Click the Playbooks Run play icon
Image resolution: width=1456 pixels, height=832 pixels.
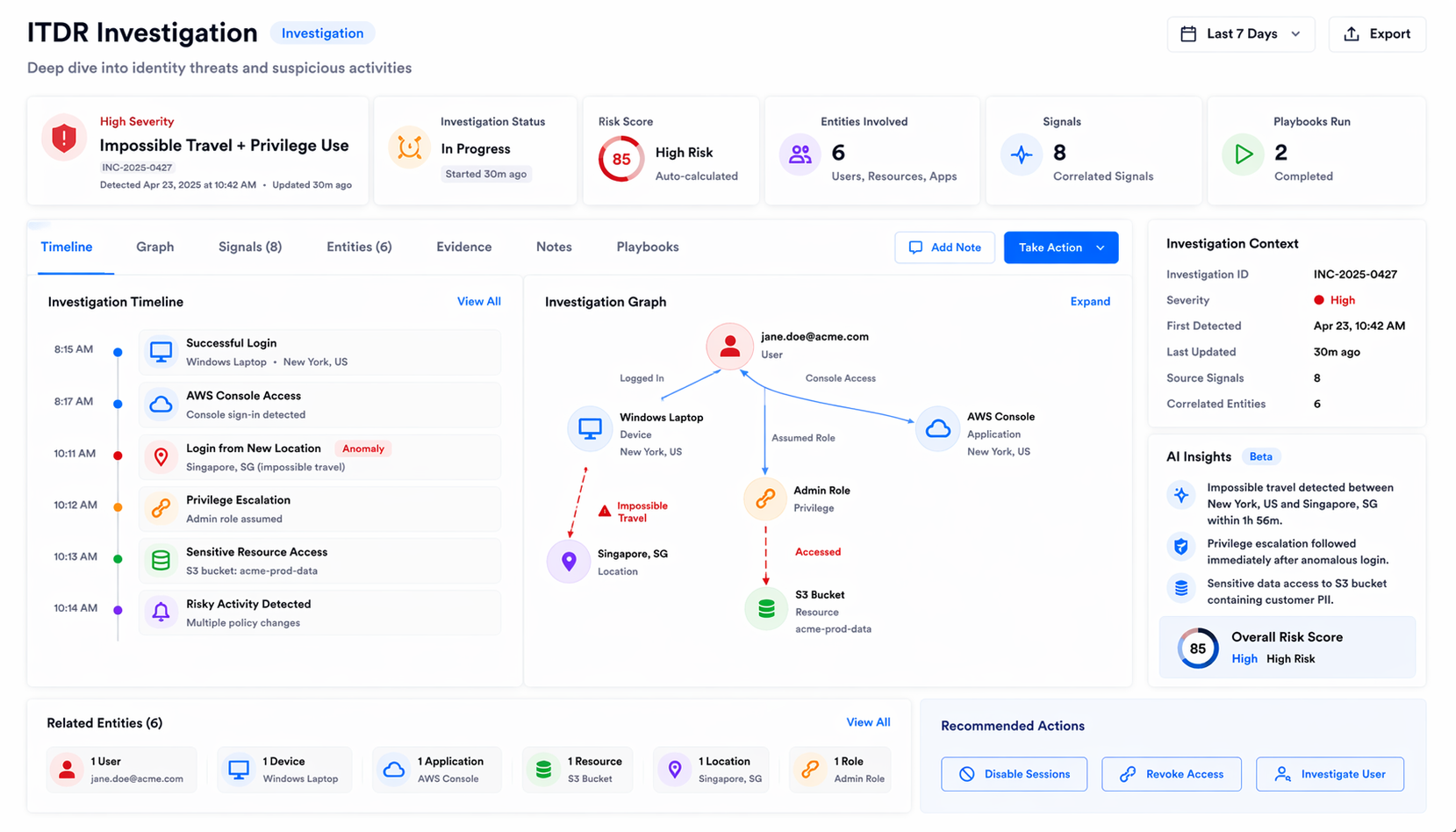click(1243, 154)
